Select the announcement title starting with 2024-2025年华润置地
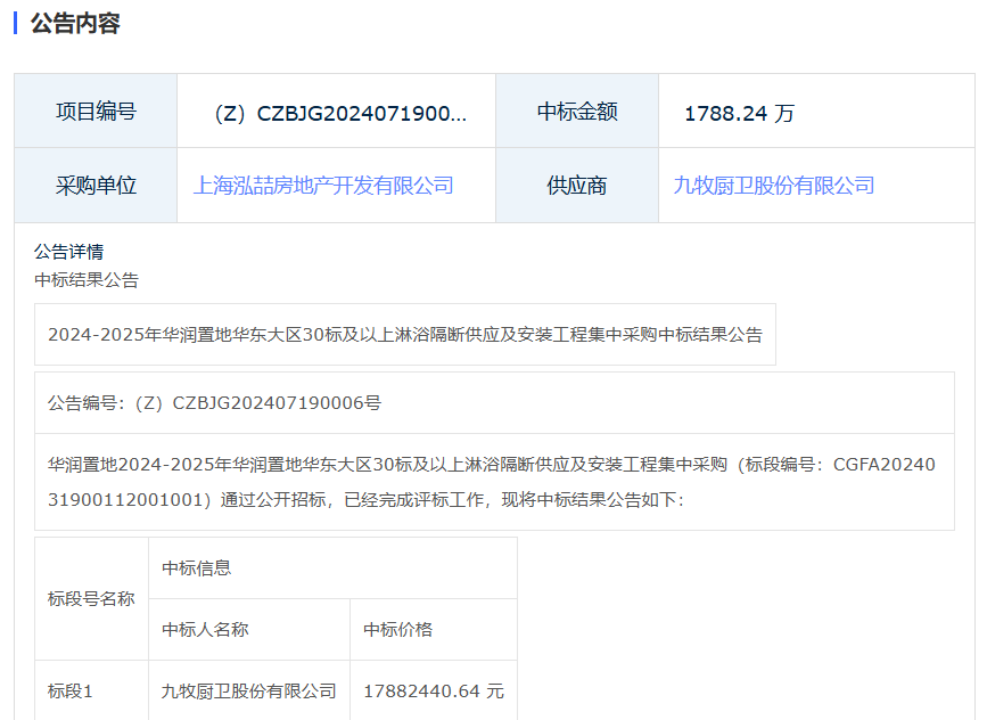Screen dimensions: 987x720 tap(405, 334)
